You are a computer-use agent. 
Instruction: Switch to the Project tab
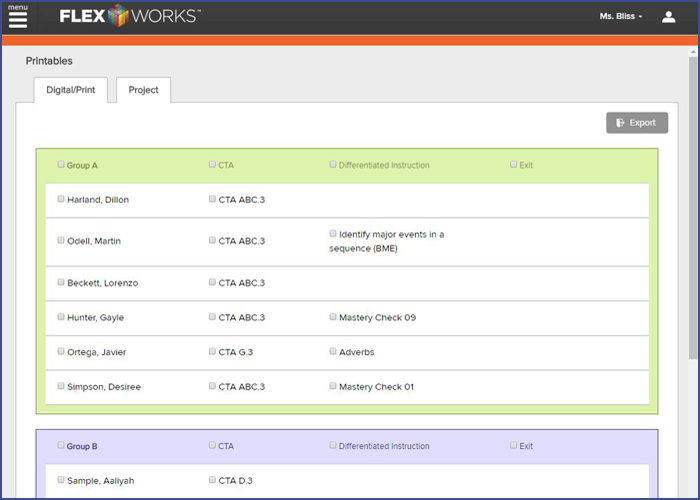click(143, 90)
